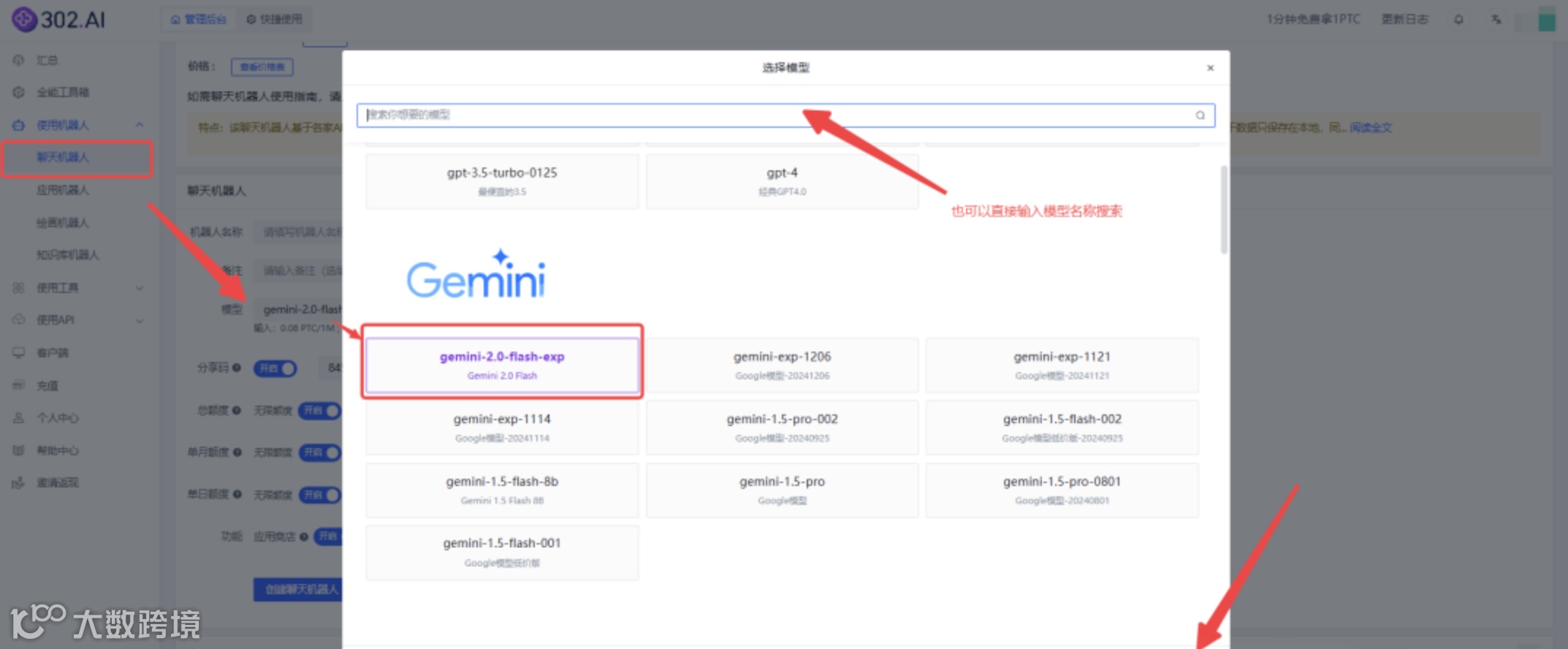Select 绘画机器人 in the sidebar
The image size is (1568, 649).
point(63,222)
